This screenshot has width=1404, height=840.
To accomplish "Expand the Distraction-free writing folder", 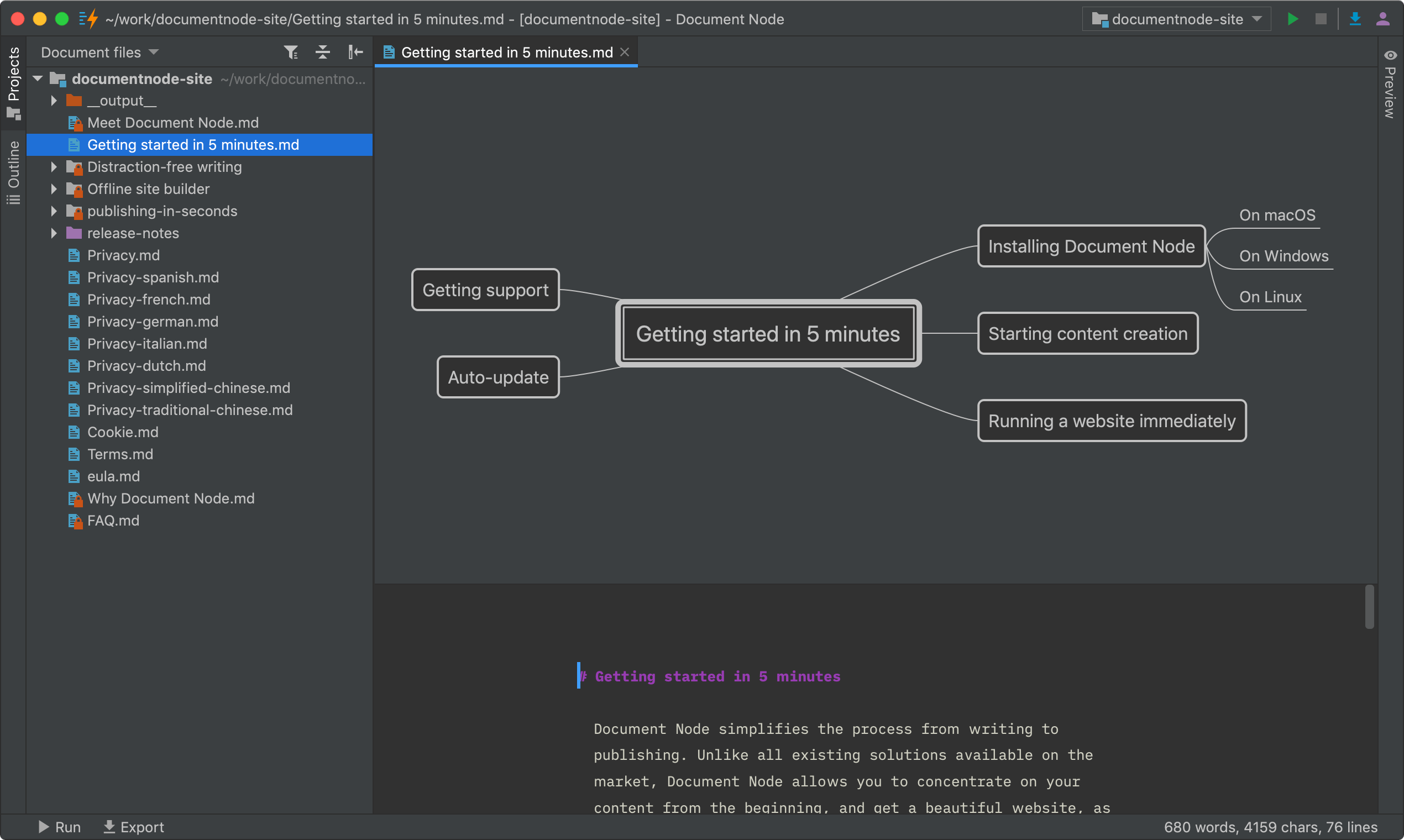I will [x=54, y=167].
